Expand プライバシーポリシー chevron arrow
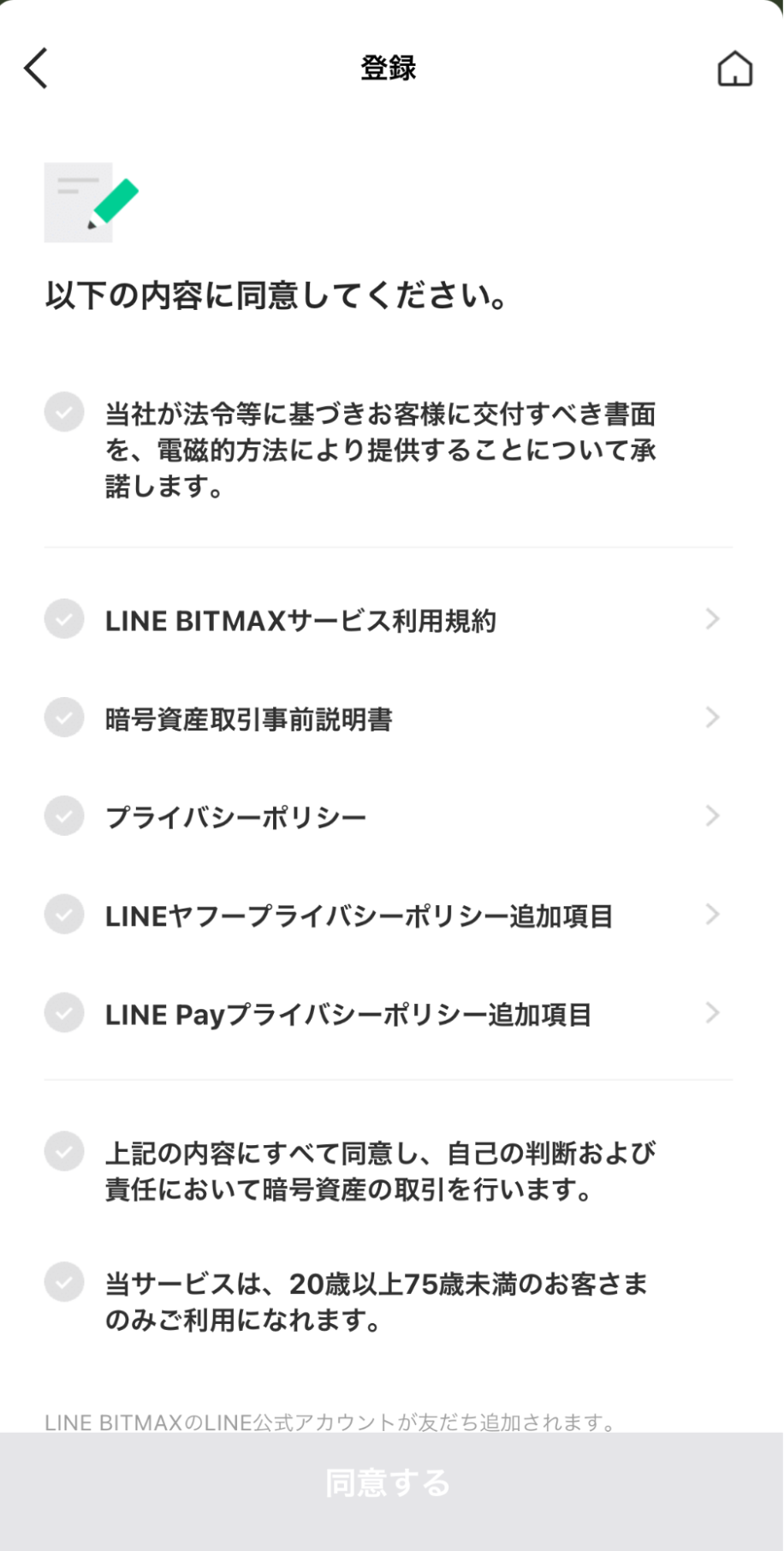 coord(712,816)
